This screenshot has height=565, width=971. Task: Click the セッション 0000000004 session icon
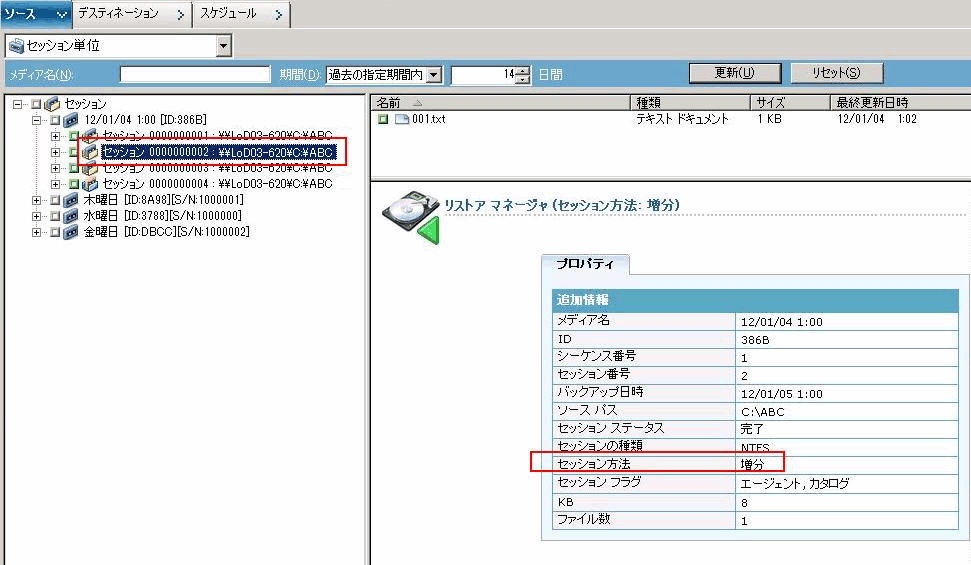pos(90,184)
